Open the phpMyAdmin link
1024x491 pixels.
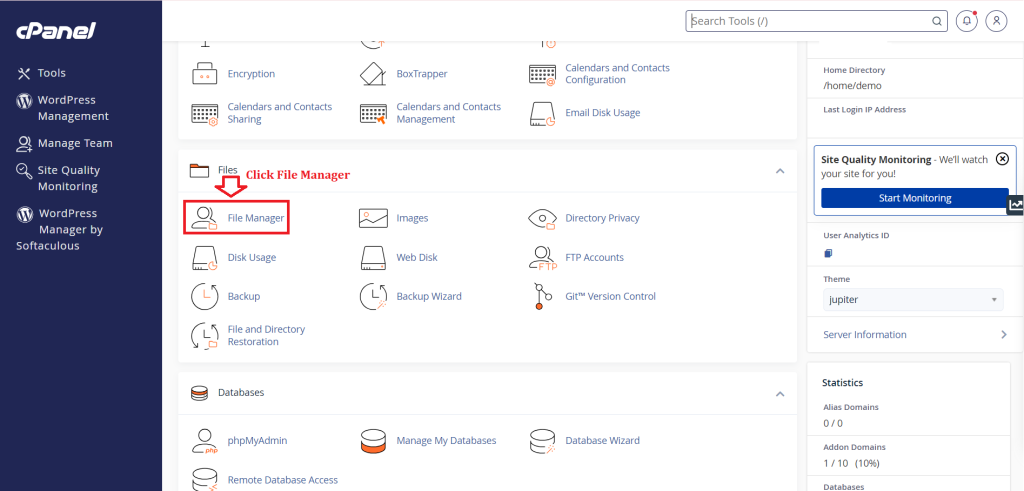pyautogui.click(x=257, y=441)
